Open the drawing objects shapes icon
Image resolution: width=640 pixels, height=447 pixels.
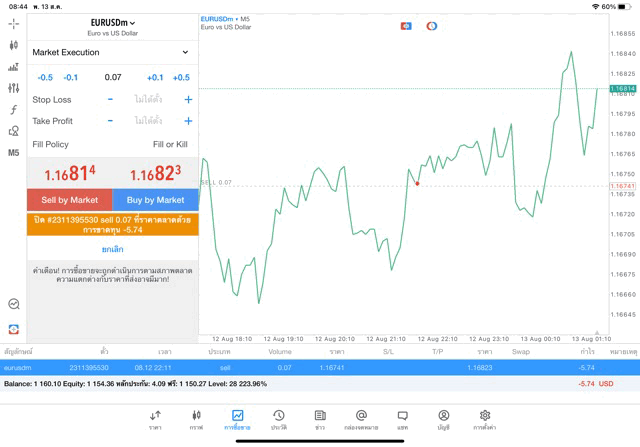(x=13, y=131)
